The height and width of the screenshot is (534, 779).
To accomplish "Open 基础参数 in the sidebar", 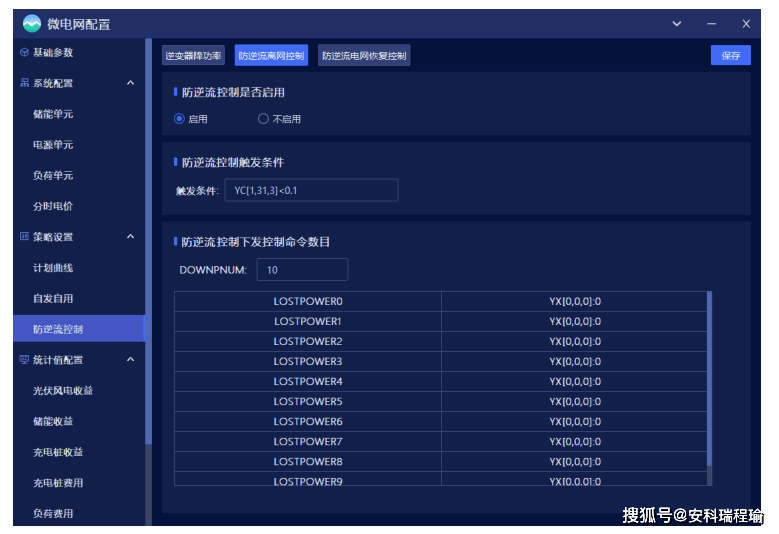I will (53, 53).
